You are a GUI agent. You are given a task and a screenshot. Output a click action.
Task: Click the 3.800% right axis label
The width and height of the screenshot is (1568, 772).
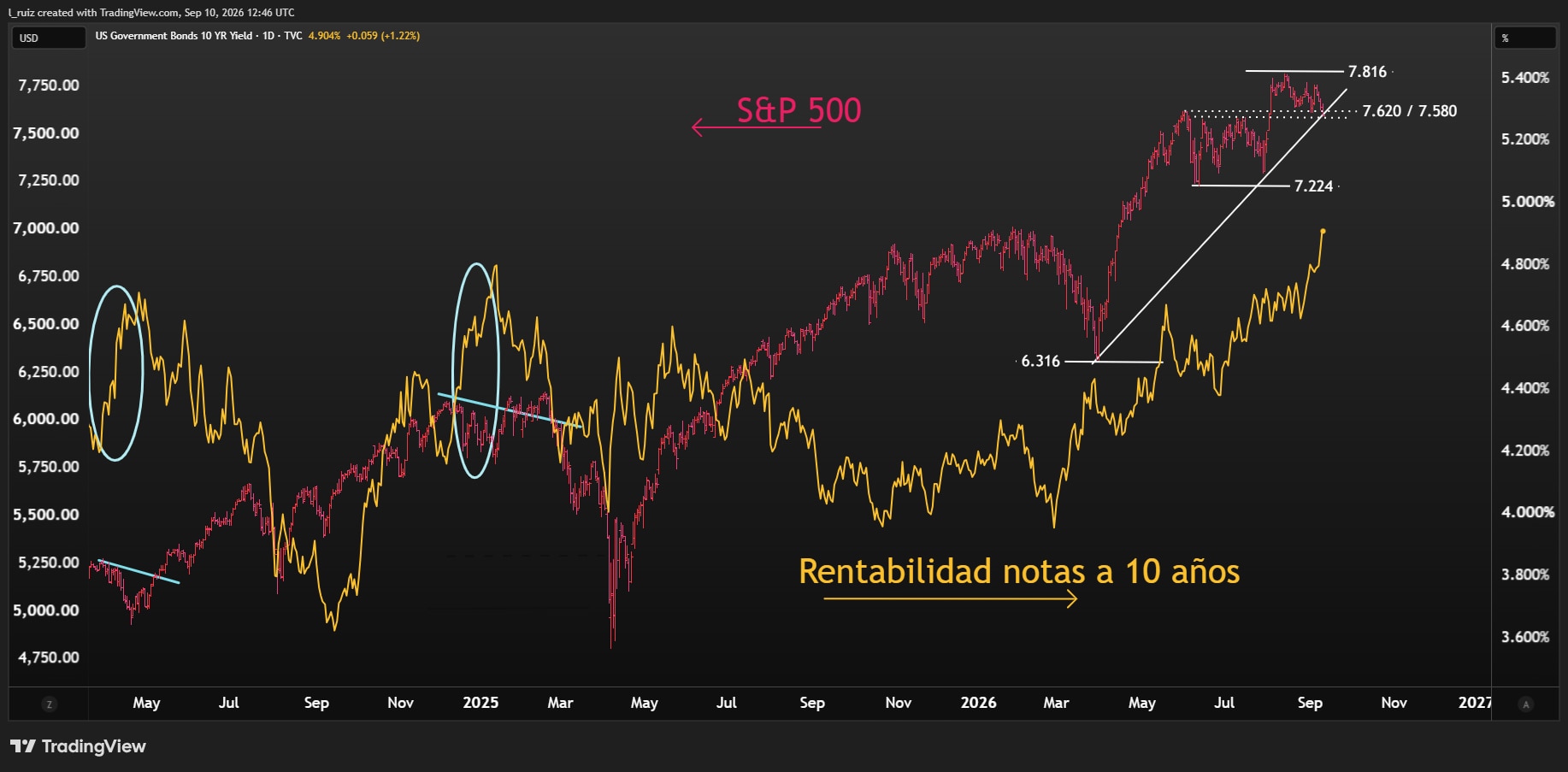click(x=1525, y=575)
